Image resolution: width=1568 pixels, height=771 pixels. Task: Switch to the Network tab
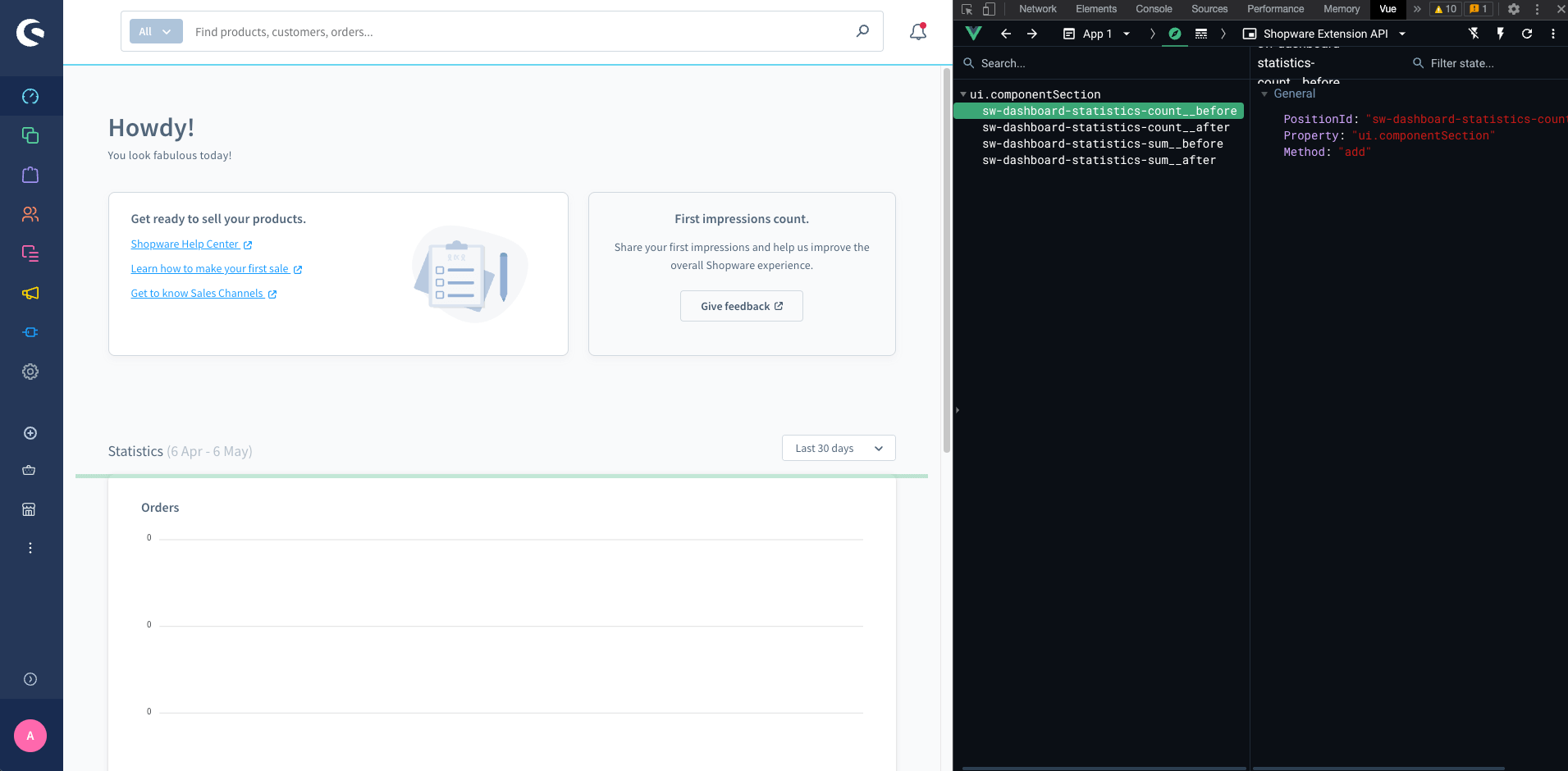(x=1036, y=9)
